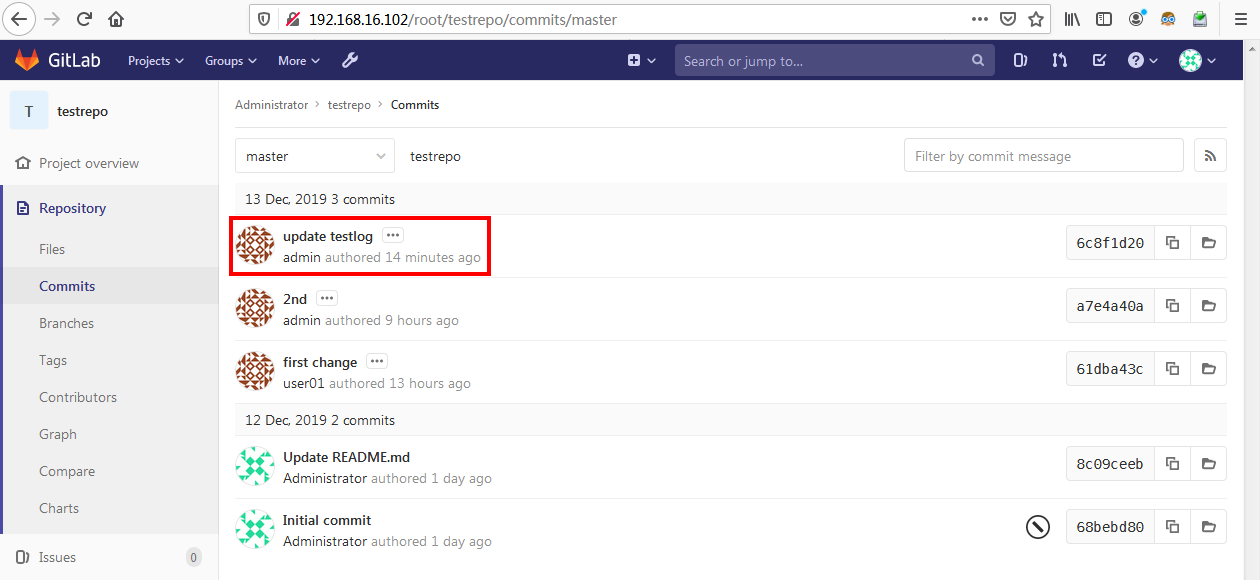Click commit hash 6c8f1d20
This screenshot has height=580, width=1260.
click(x=1110, y=243)
